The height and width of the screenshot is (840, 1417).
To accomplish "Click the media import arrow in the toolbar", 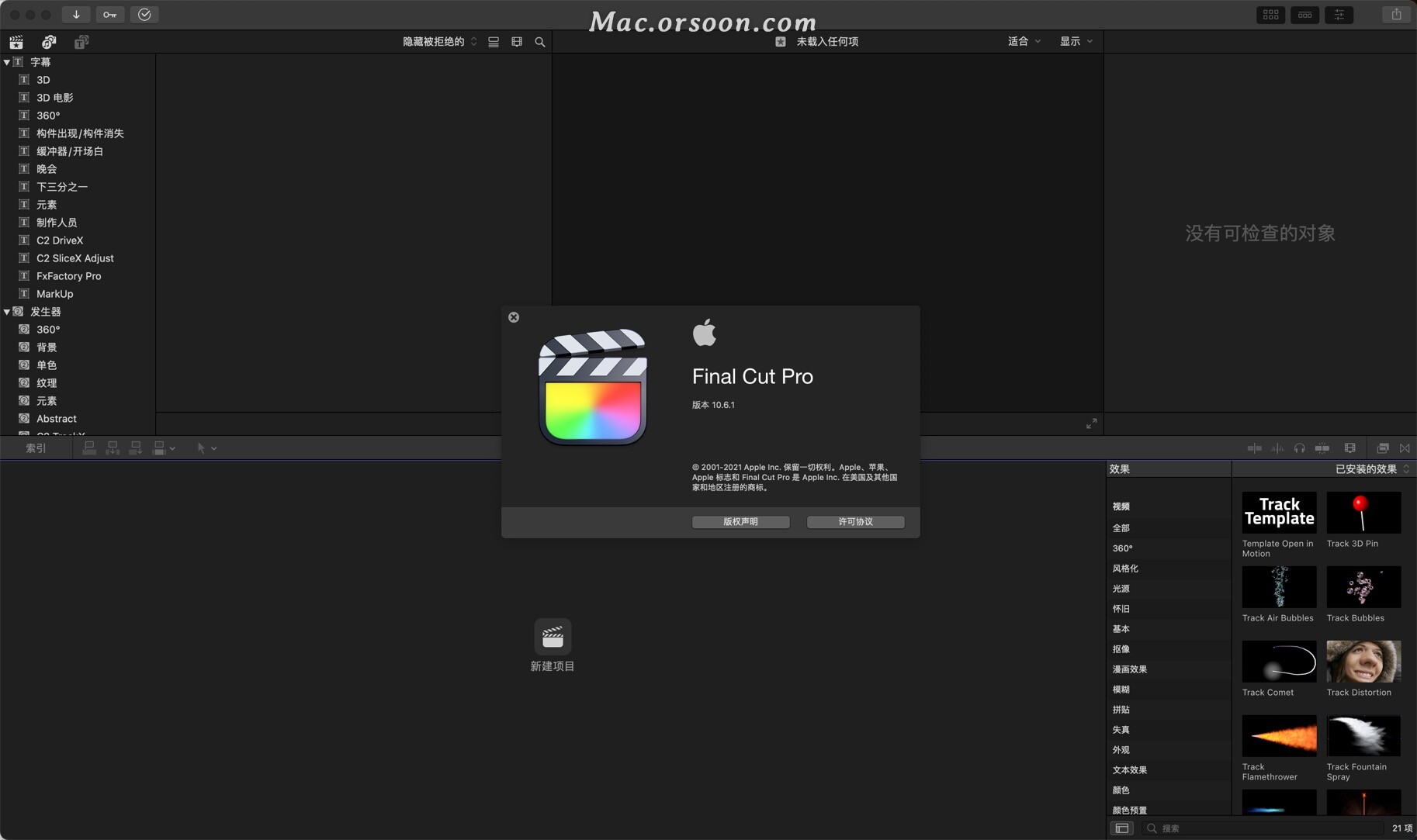I will pyautogui.click(x=76, y=14).
